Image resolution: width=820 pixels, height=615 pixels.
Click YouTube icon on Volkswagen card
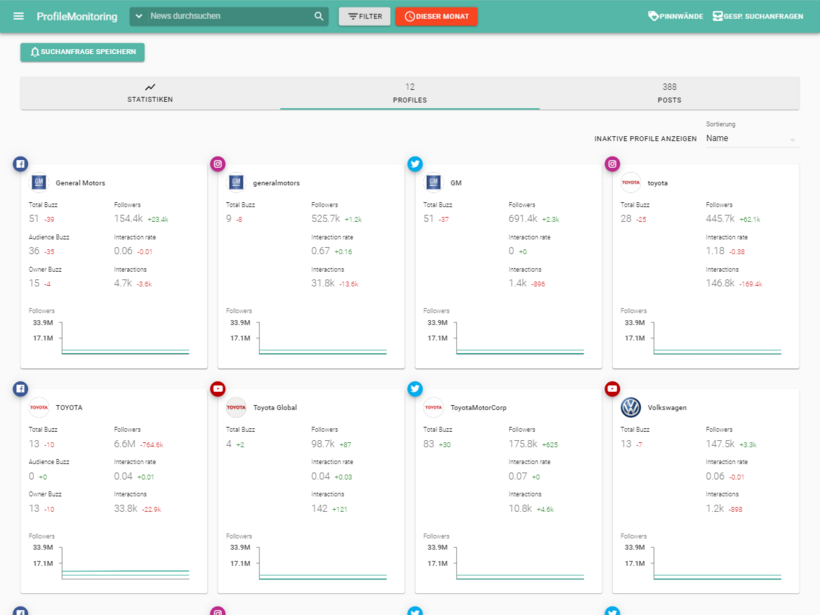[612, 389]
